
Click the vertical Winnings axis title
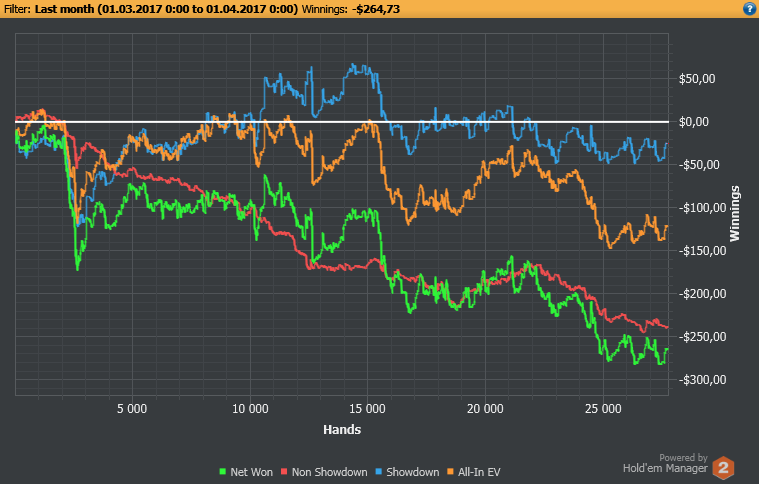click(x=735, y=213)
